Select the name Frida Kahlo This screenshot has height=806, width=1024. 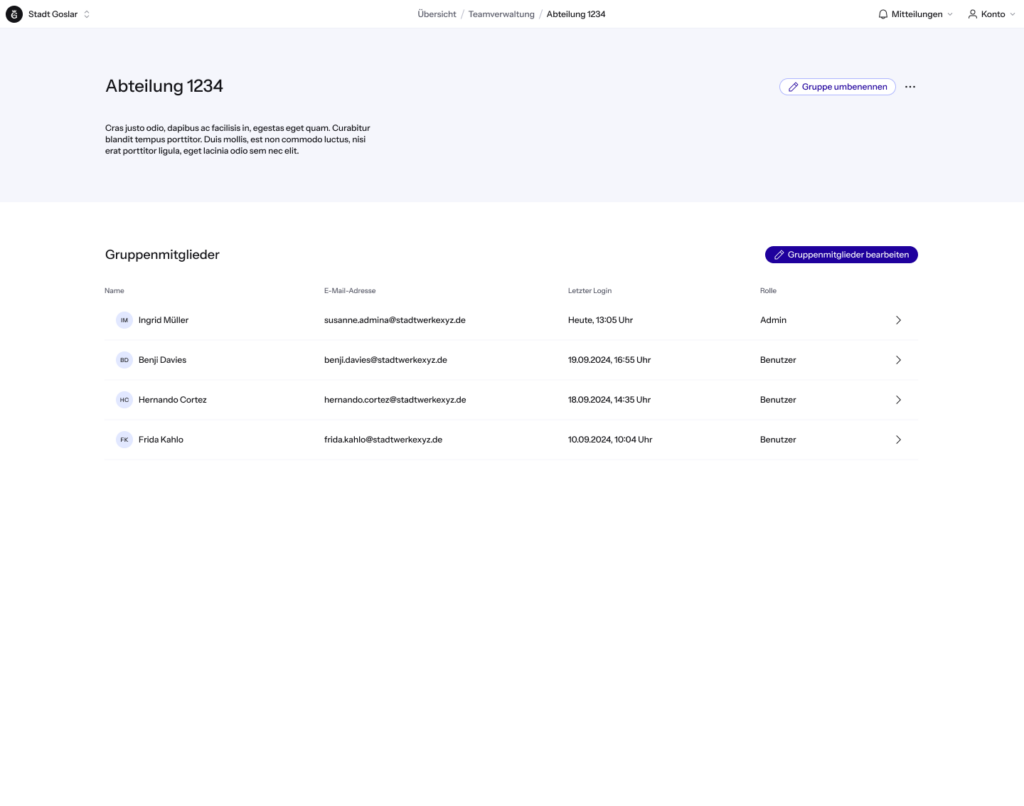161,440
